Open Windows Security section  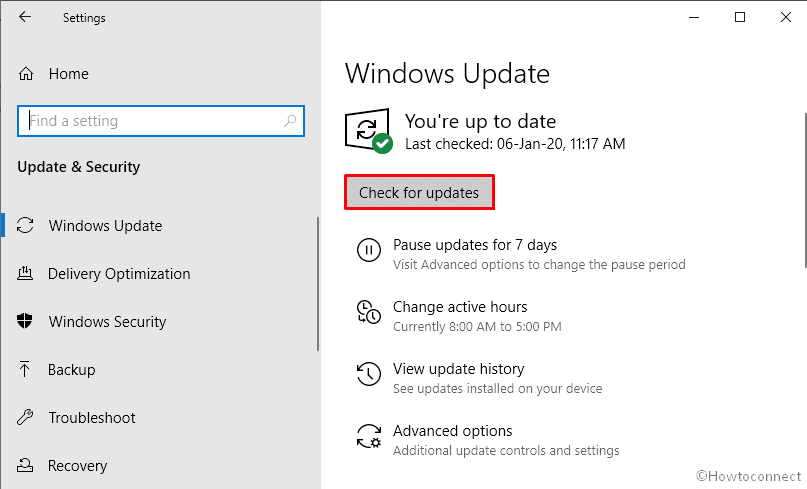(108, 322)
